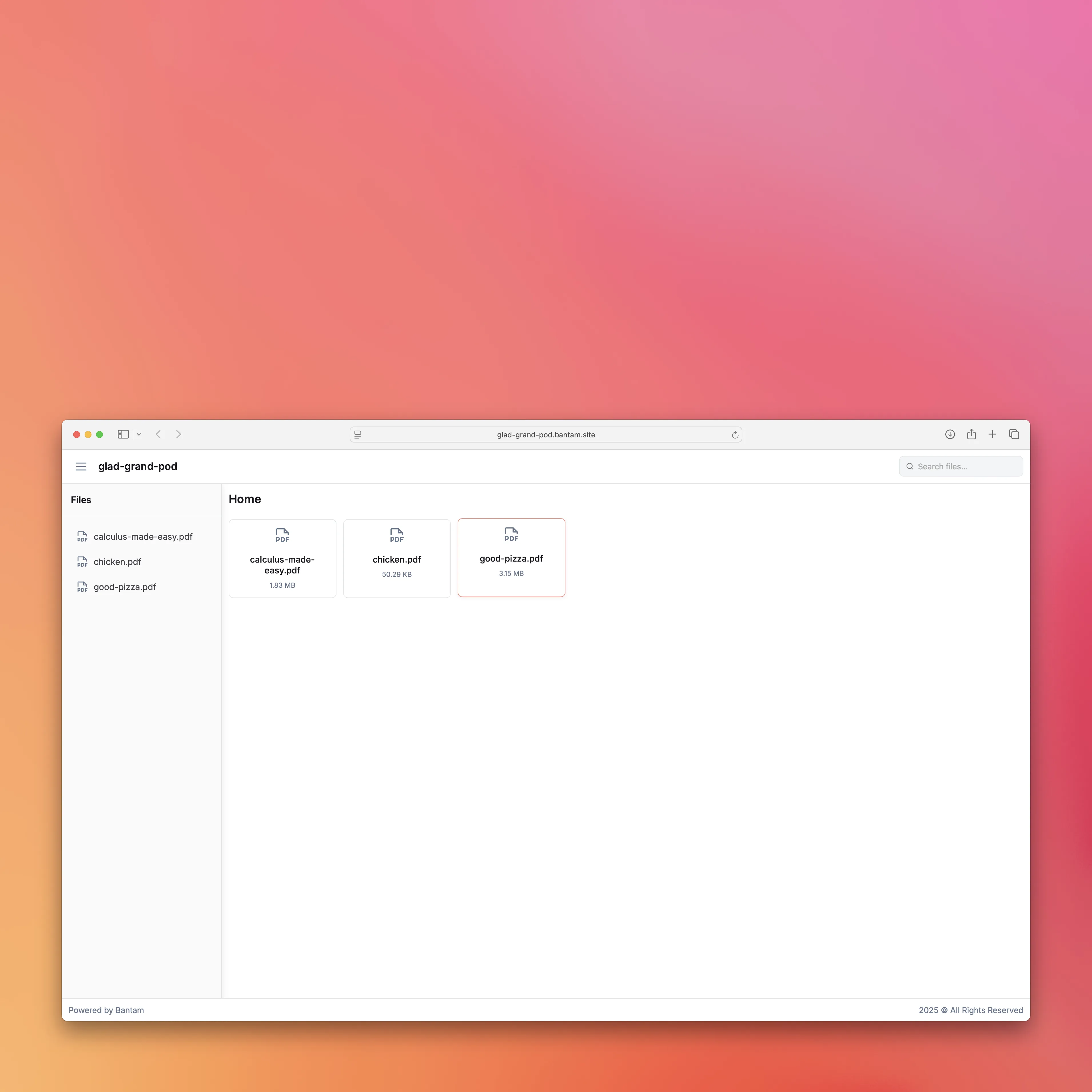
Task: Click the Files sidebar heading
Action: (81, 500)
